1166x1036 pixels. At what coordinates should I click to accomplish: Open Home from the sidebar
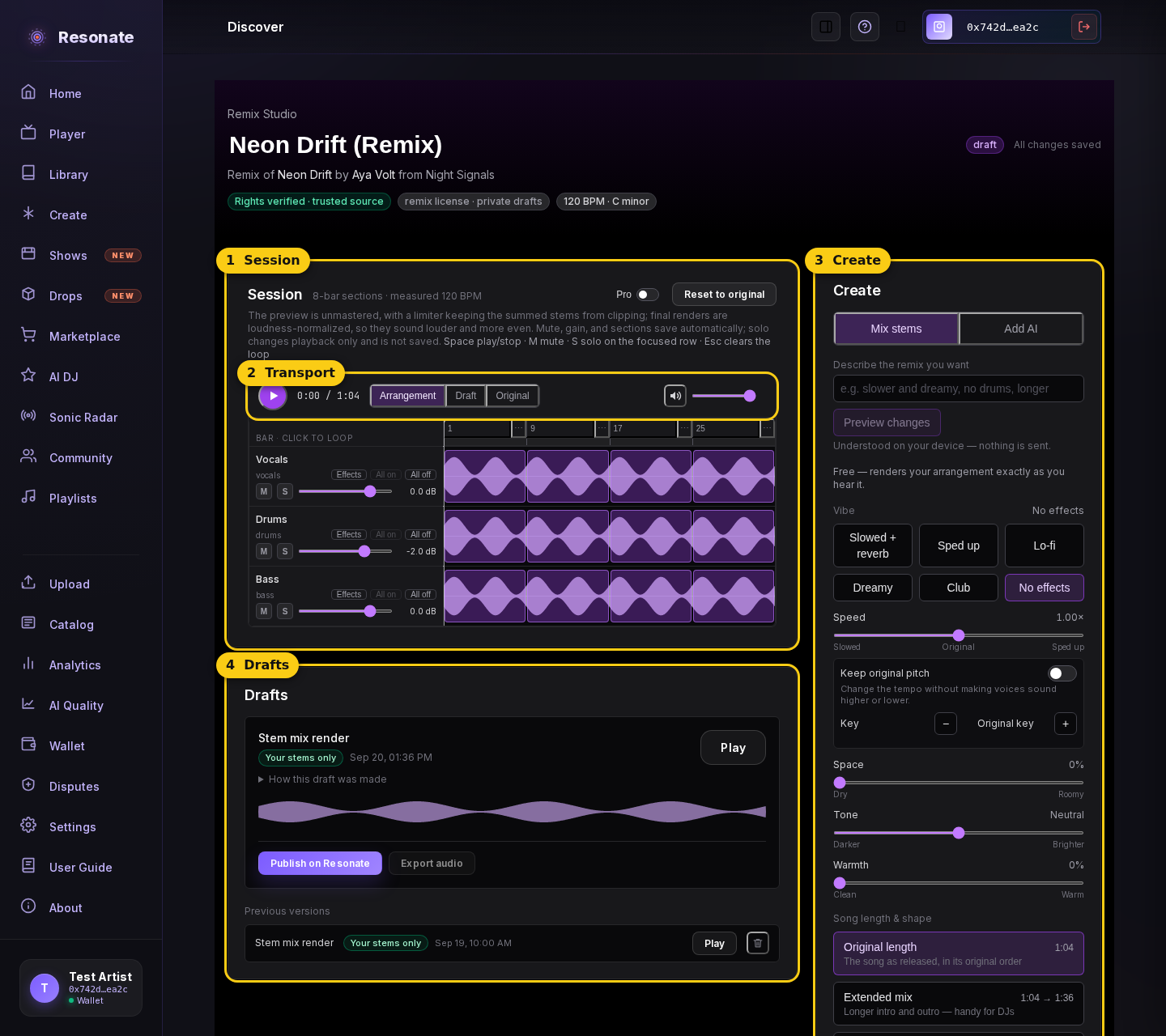pos(81,93)
